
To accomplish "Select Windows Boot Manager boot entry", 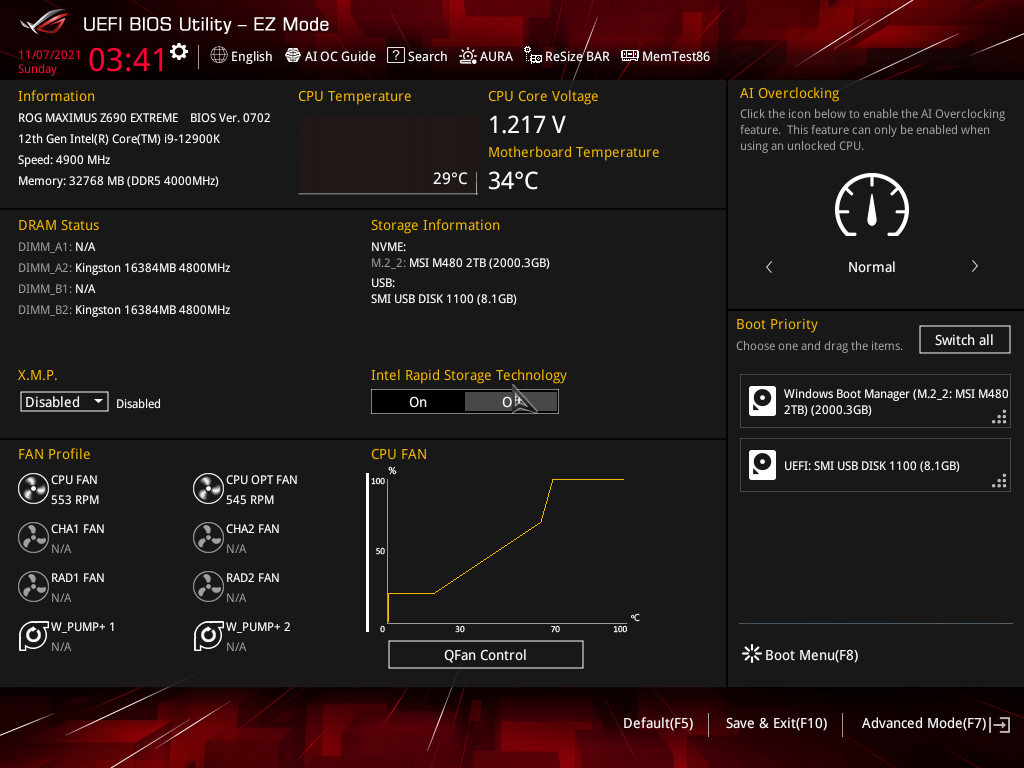I will pyautogui.click(x=875, y=401).
